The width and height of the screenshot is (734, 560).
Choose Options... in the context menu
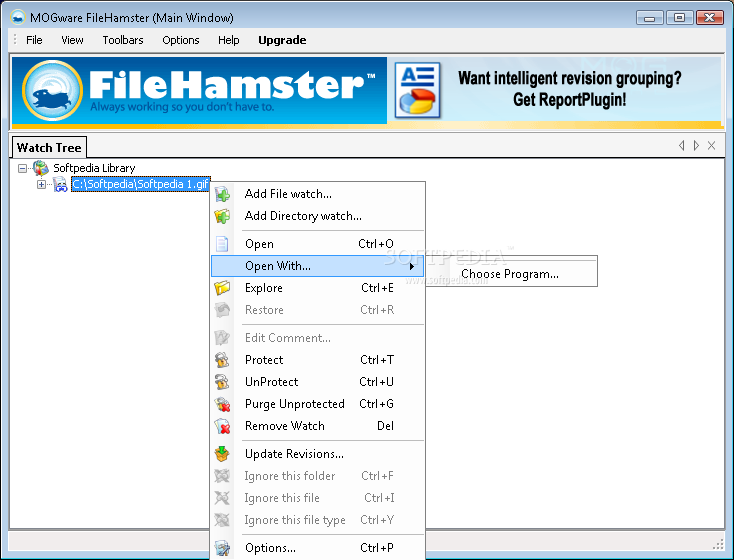point(318,548)
